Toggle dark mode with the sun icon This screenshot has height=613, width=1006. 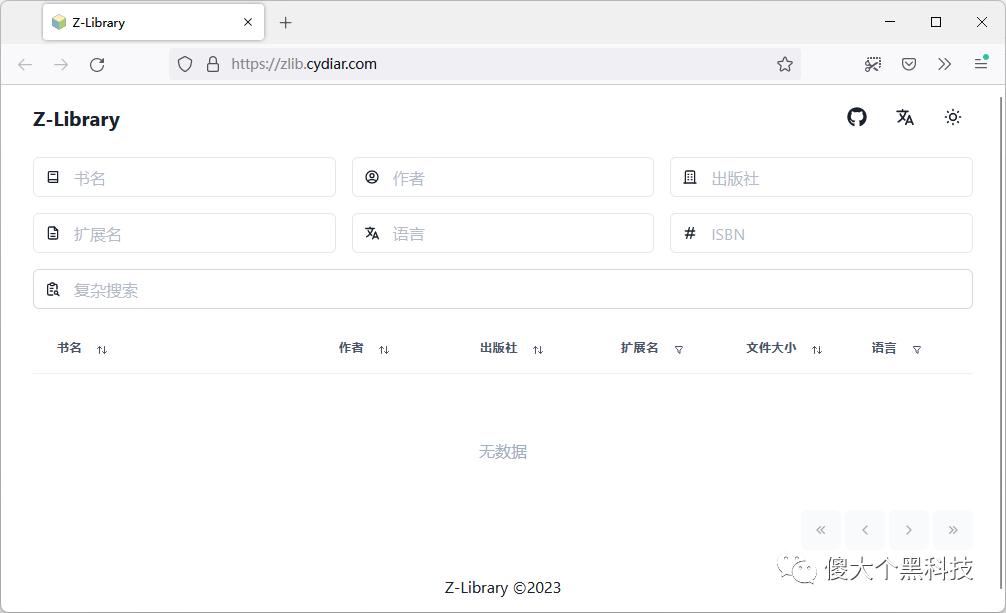[x=953, y=117]
